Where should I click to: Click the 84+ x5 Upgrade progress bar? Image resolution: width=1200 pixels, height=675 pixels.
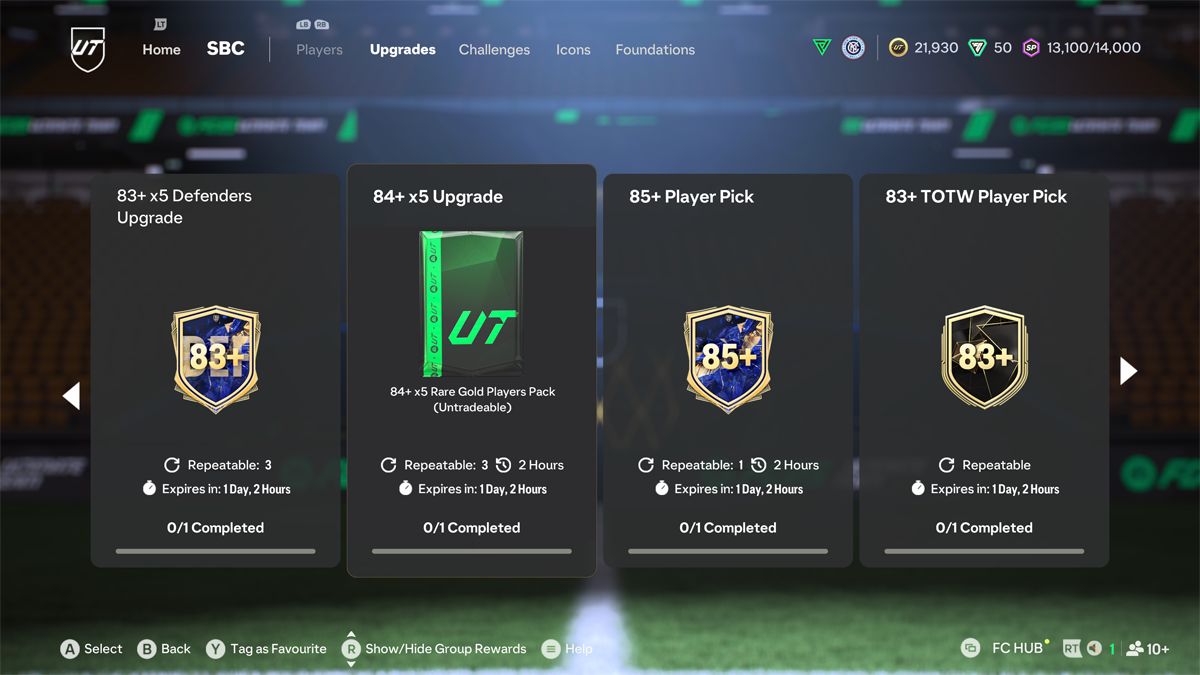472,551
